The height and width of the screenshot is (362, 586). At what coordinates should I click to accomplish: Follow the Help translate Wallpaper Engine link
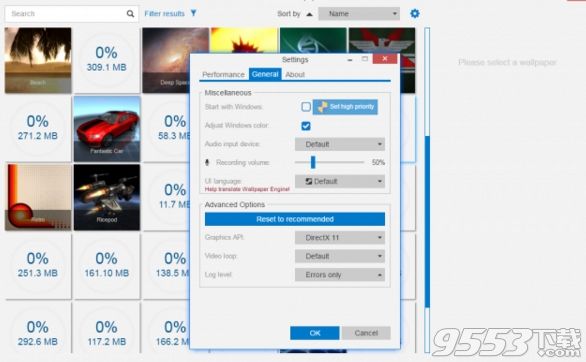[x=247, y=189]
